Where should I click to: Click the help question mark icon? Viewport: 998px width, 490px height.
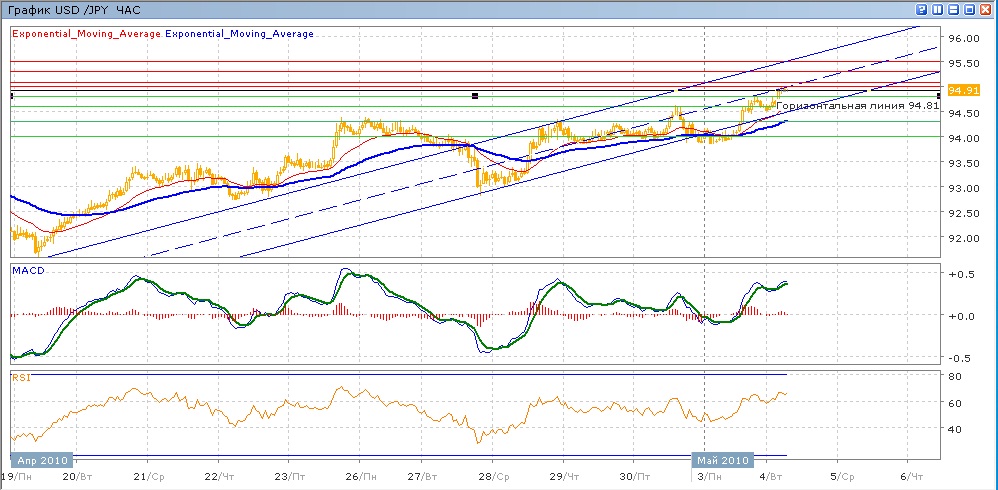click(x=921, y=8)
